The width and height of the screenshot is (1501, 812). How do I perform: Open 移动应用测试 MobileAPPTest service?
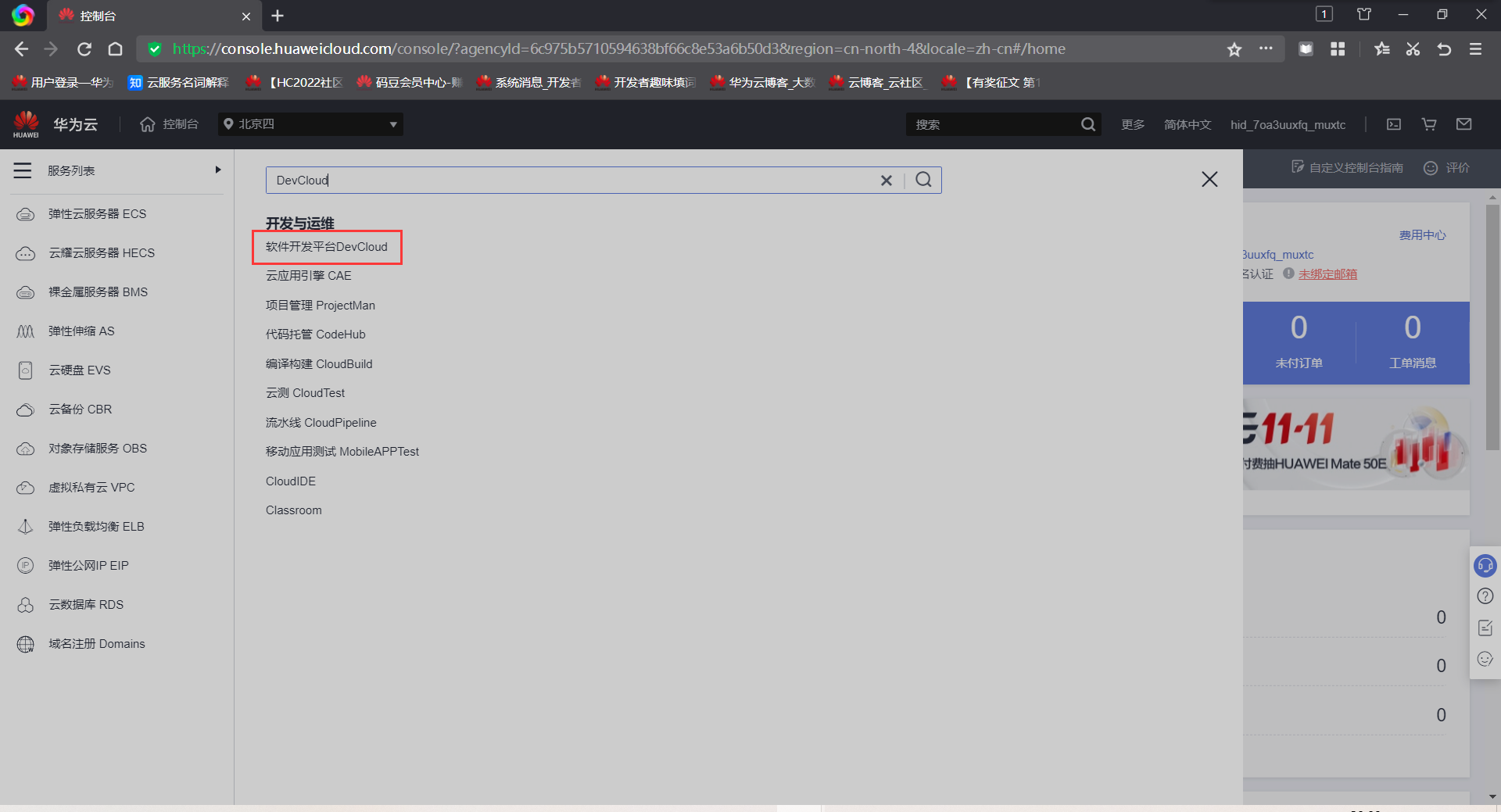tap(342, 452)
